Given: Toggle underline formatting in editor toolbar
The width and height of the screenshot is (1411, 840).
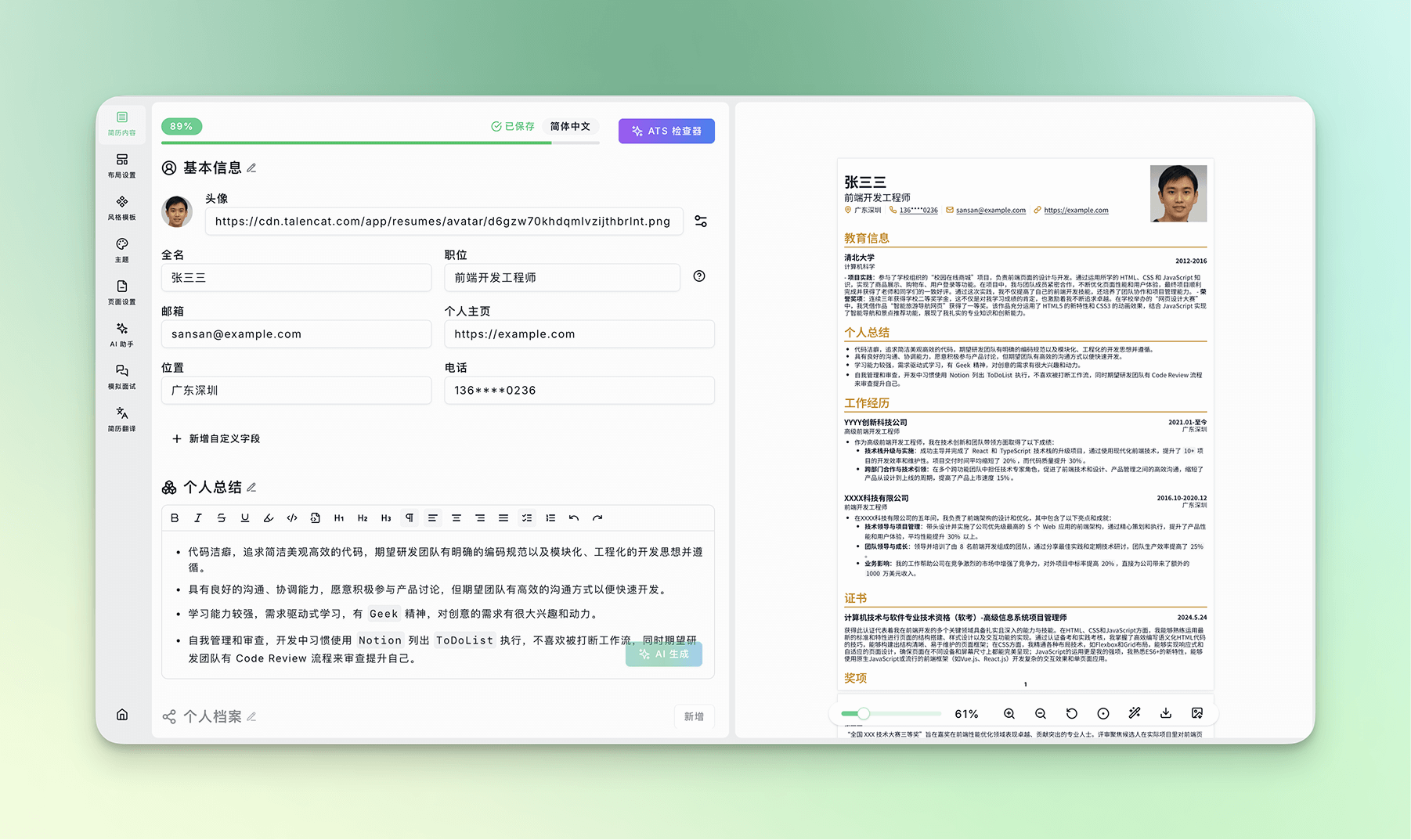Looking at the screenshot, I should pyautogui.click(x=245, y=518).
